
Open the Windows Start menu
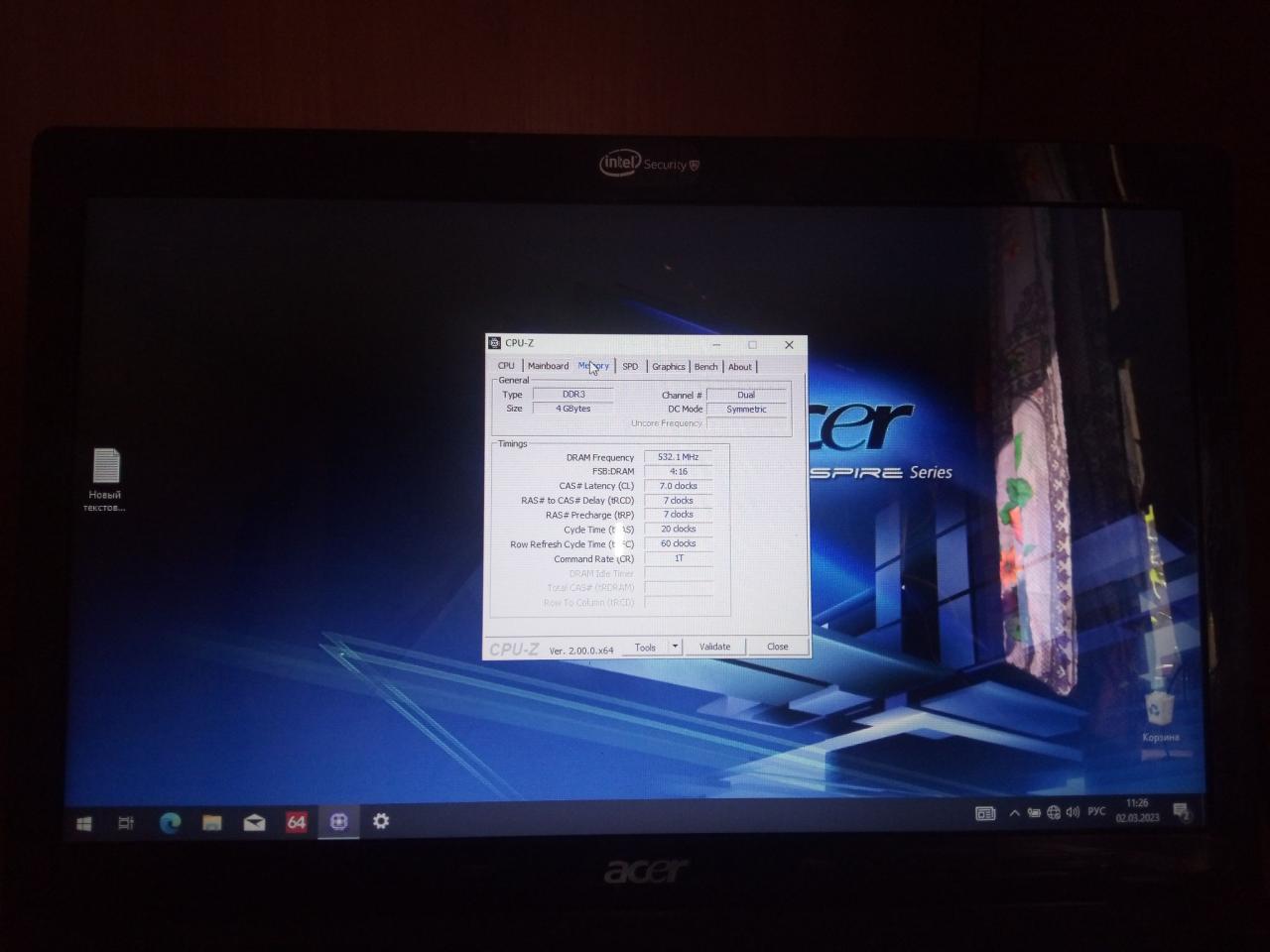[84, 823]
